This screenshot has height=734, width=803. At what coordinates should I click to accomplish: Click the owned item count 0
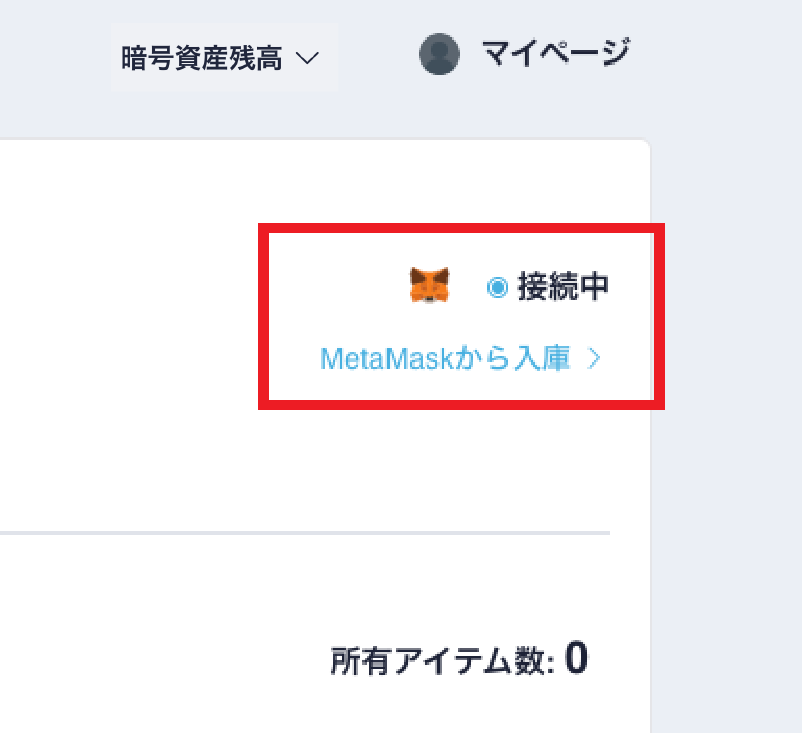coord(576,658)
